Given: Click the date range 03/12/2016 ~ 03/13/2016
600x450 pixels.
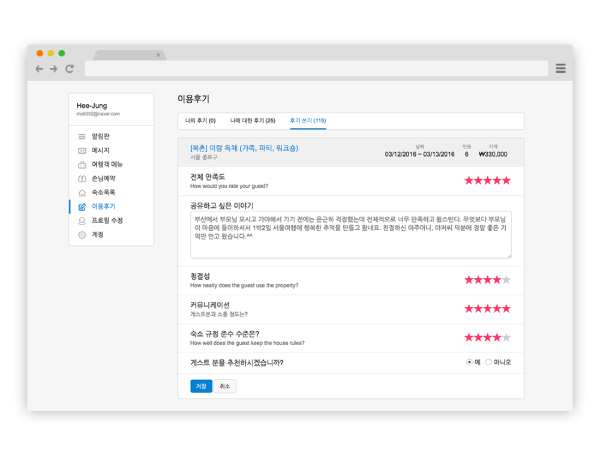Looking at the screenshot, I should (420, 154).
